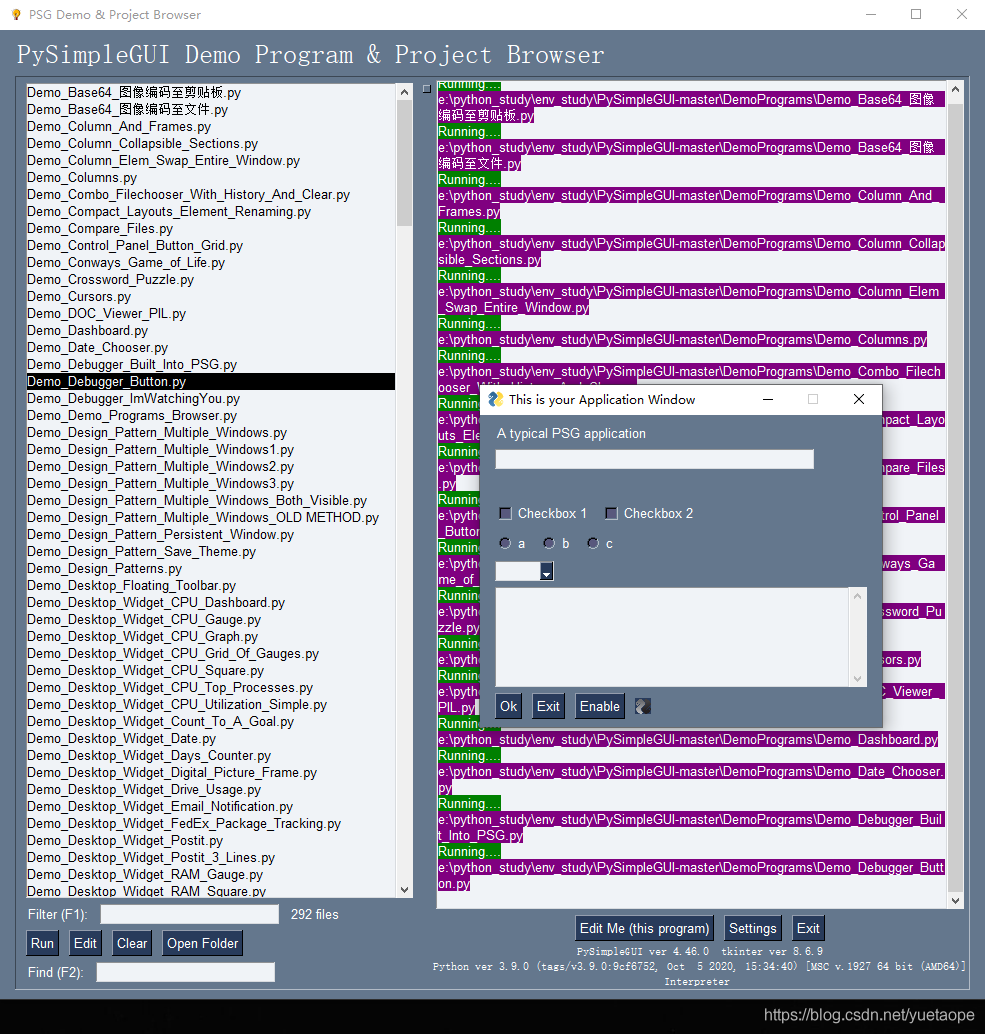
Task: Select Demo_Column_Collapsible_Sections.py
Action: point(211,143)
